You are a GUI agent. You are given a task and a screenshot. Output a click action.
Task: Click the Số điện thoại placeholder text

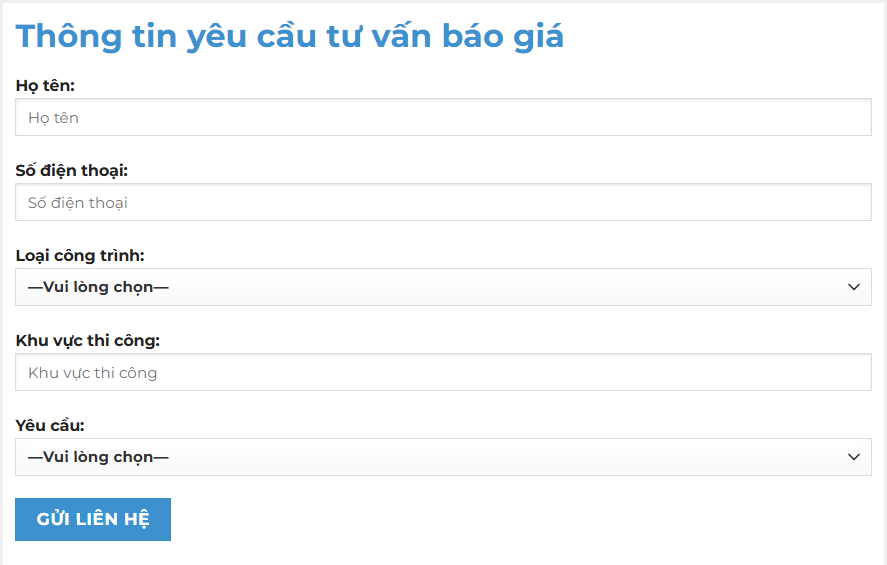[78, 203]
